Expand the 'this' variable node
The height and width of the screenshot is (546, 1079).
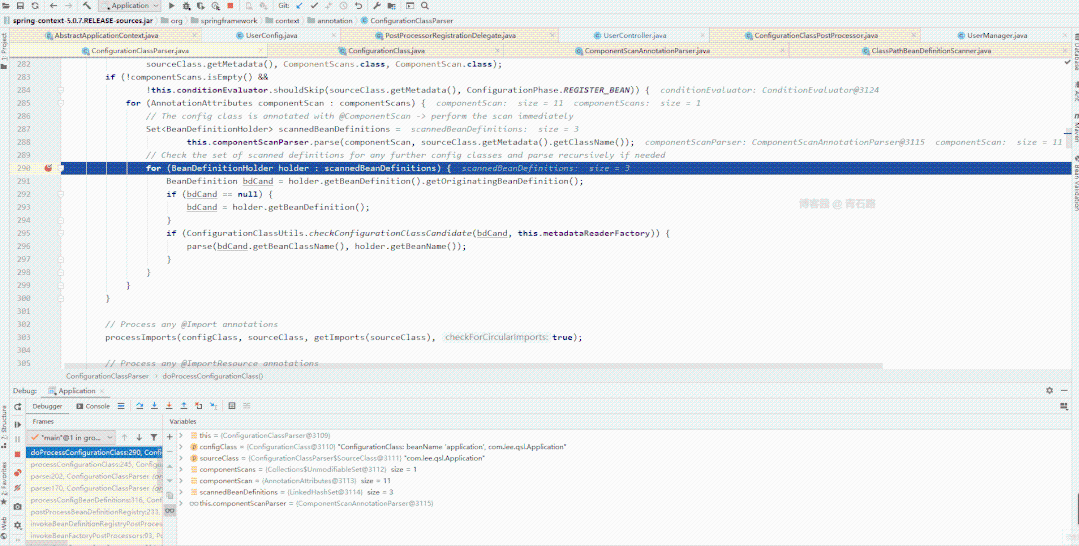181,435
